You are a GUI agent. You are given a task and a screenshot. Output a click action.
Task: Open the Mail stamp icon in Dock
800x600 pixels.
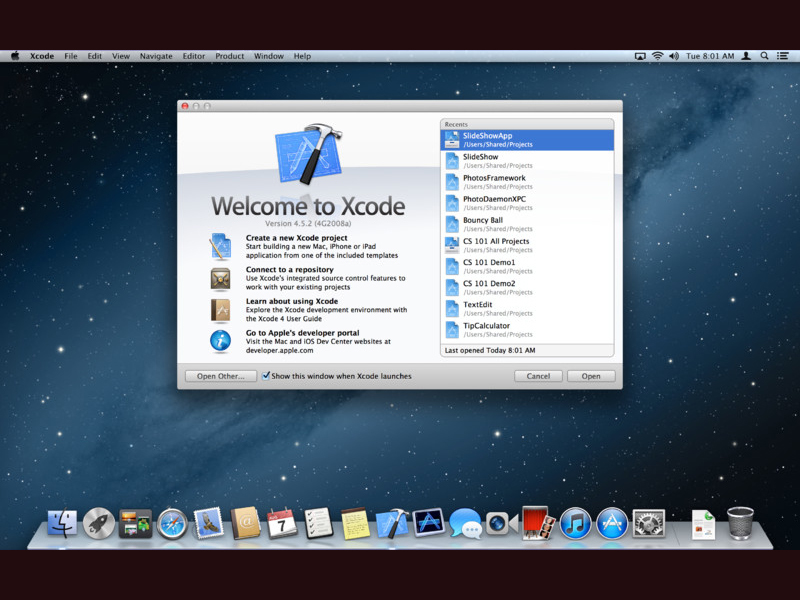point(209,523)
